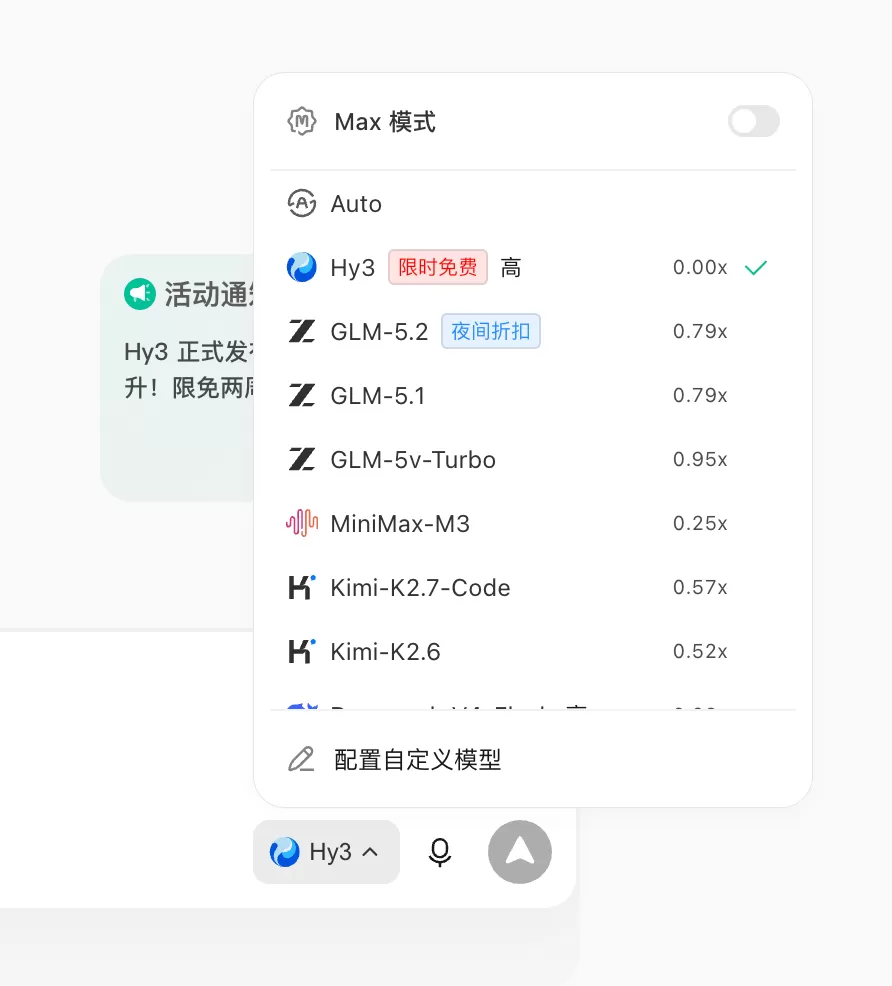The image size is (892, 986).
Task: Click the red 限时免费 badge
Action: pyautogui.click(x=438, y=267)
